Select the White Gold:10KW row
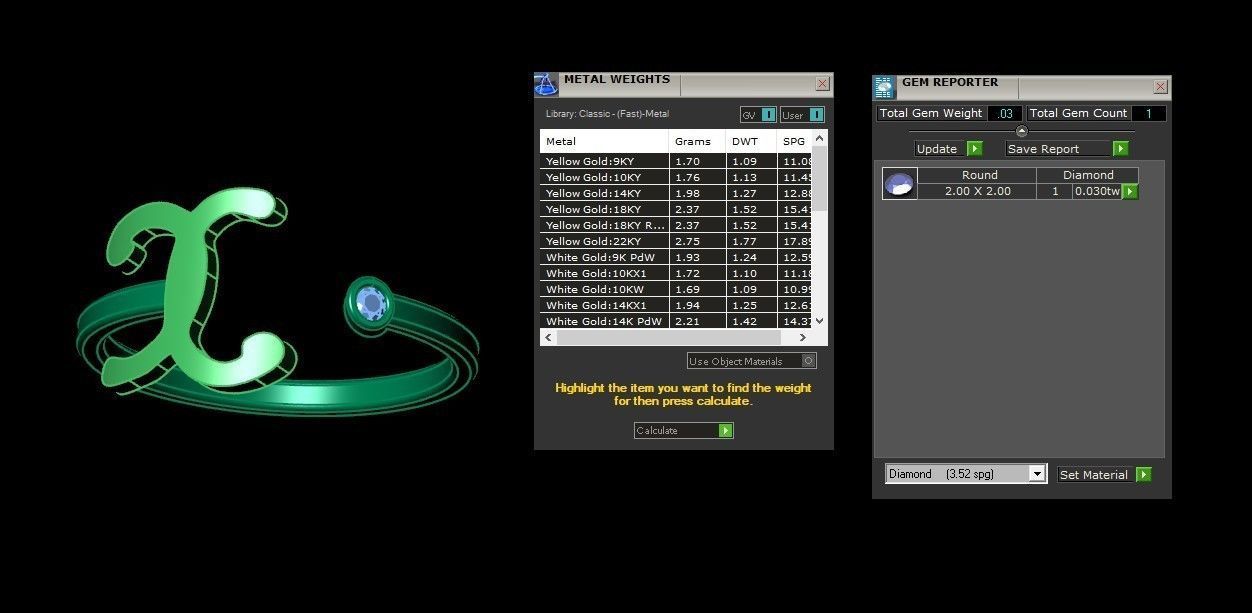This screenshot has width=1252, height=613. 605,289
